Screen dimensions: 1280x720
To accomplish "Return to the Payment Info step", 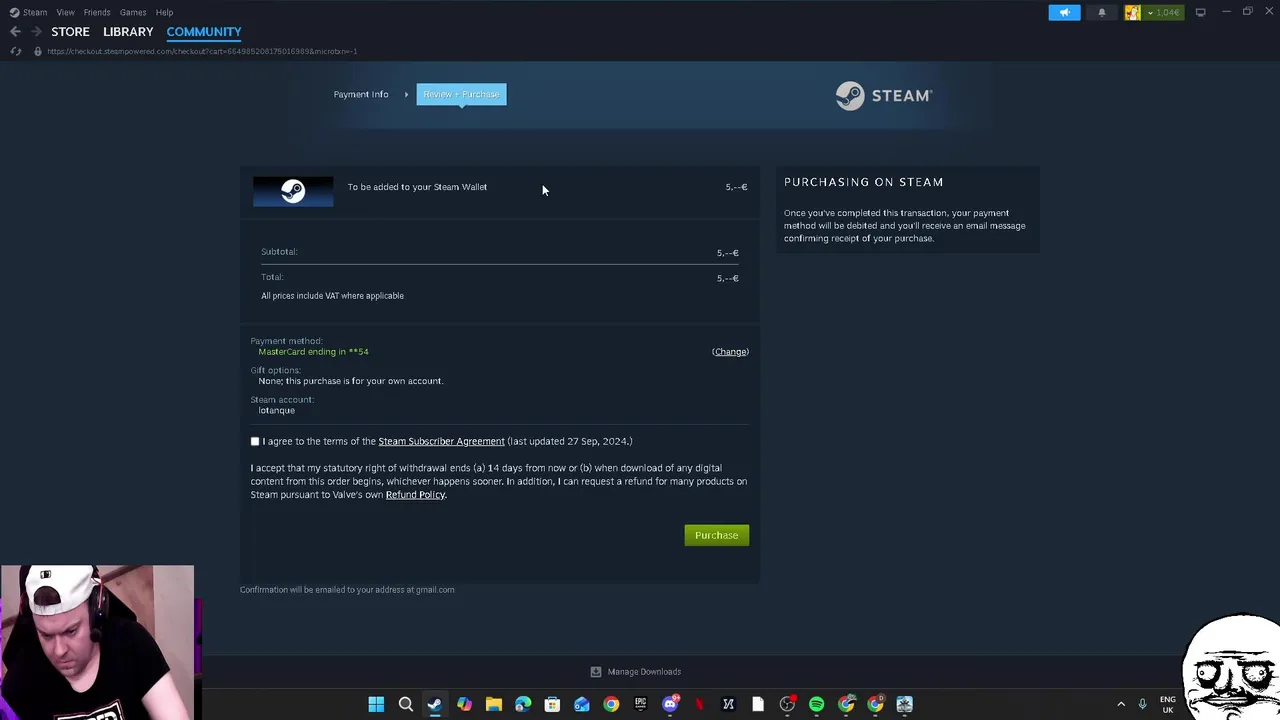I will pos(361,94).
